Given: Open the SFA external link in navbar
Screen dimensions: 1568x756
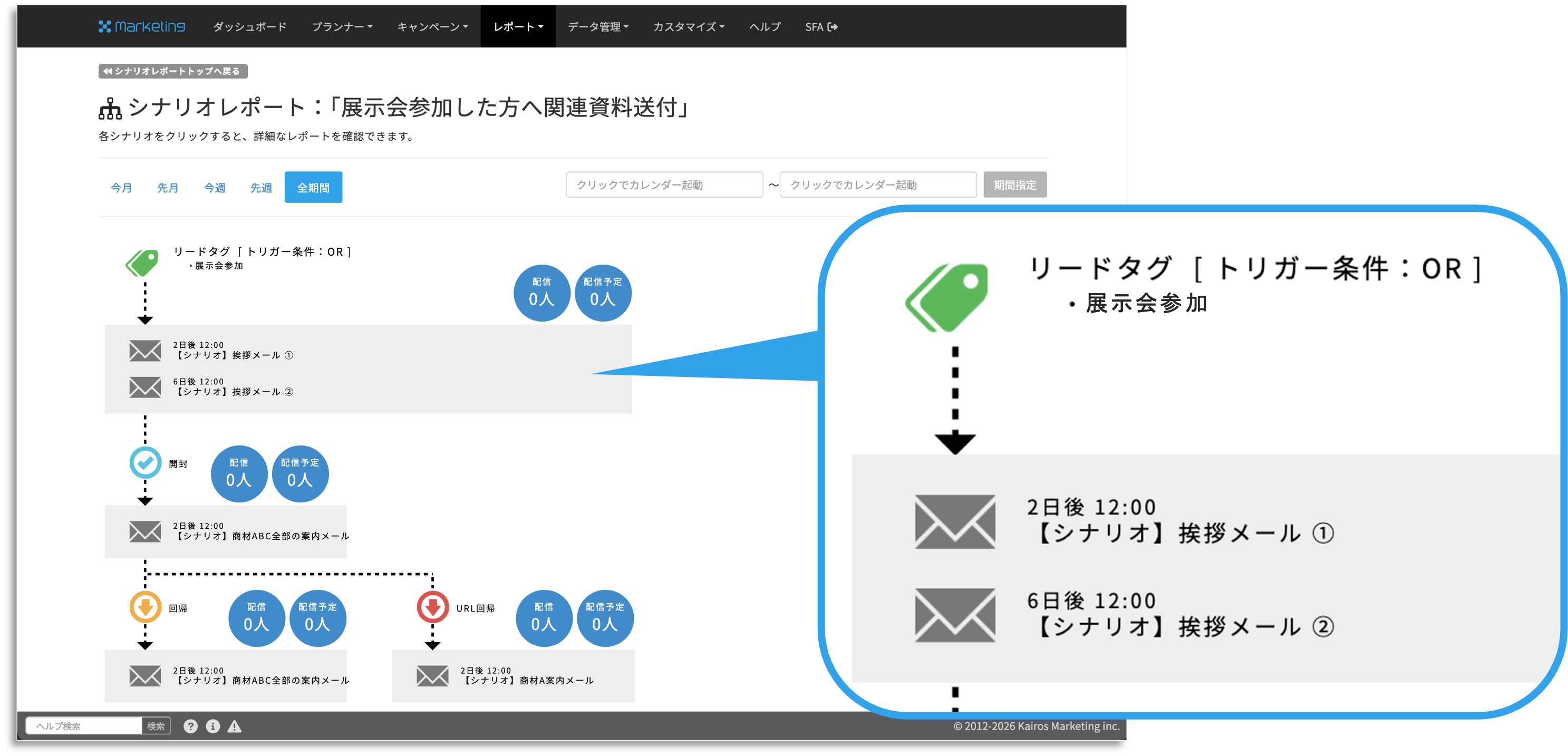Looking at the screenshot, I should pos(821,27).
